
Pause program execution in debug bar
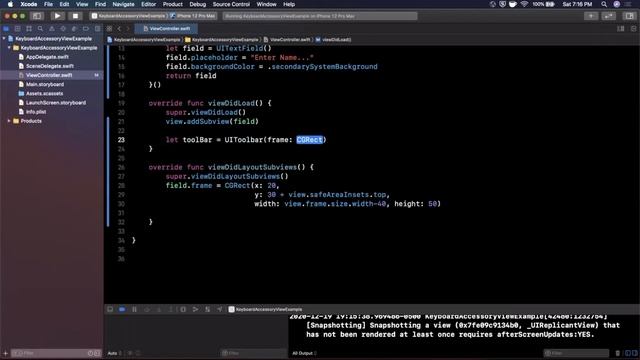(134, 309)
